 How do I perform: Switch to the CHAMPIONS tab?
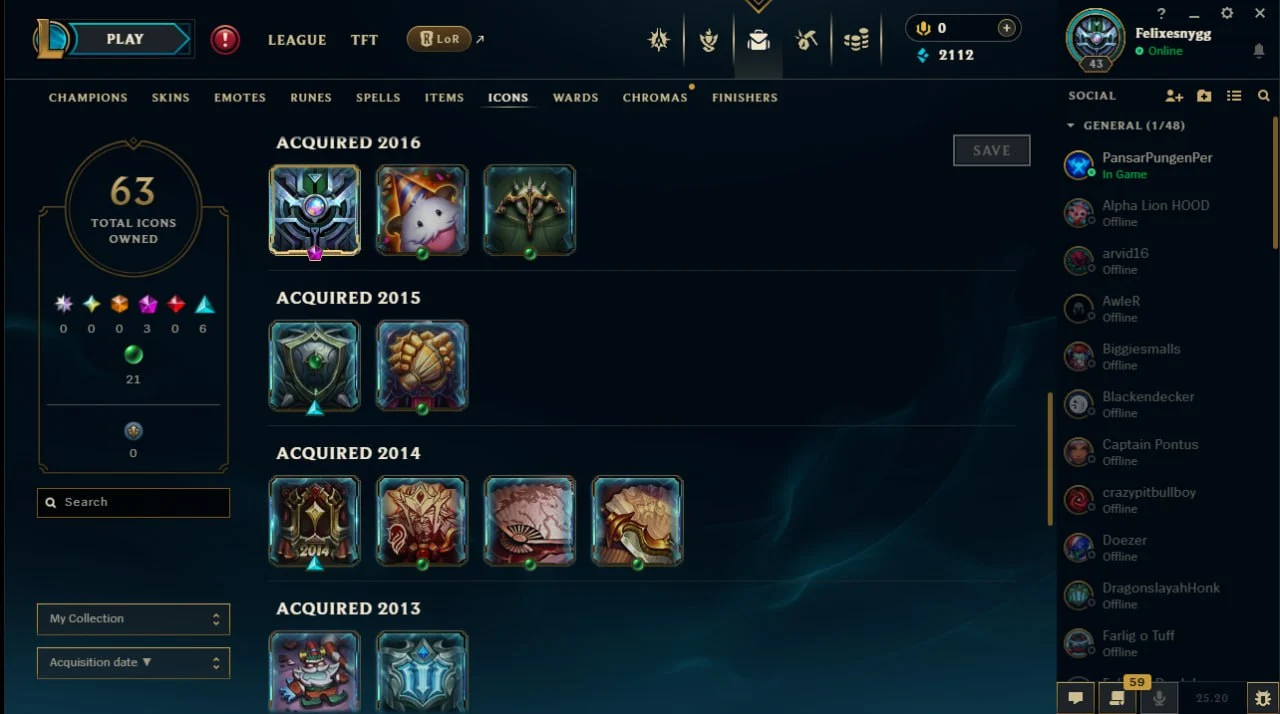click(x=88, y=98)
